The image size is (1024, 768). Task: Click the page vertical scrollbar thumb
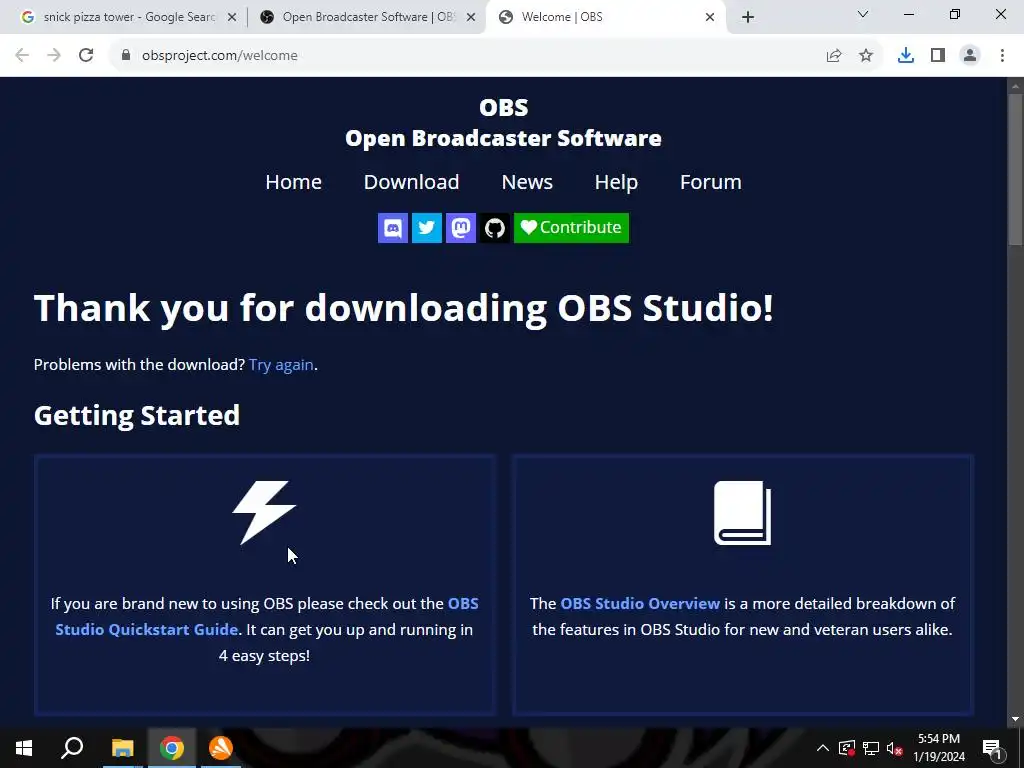click(x=1015, y=170)
